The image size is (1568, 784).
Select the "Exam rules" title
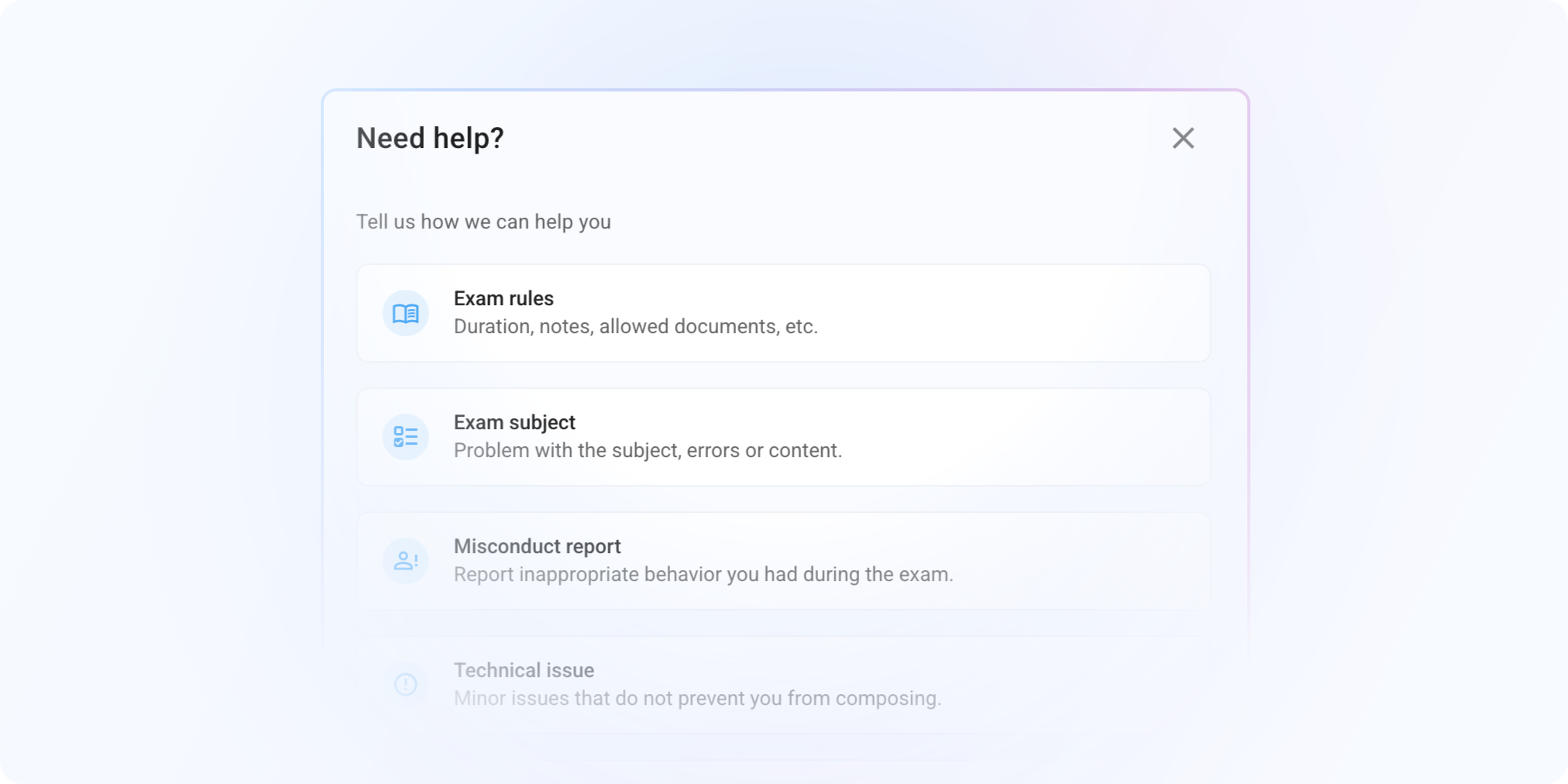click(504, 299)
